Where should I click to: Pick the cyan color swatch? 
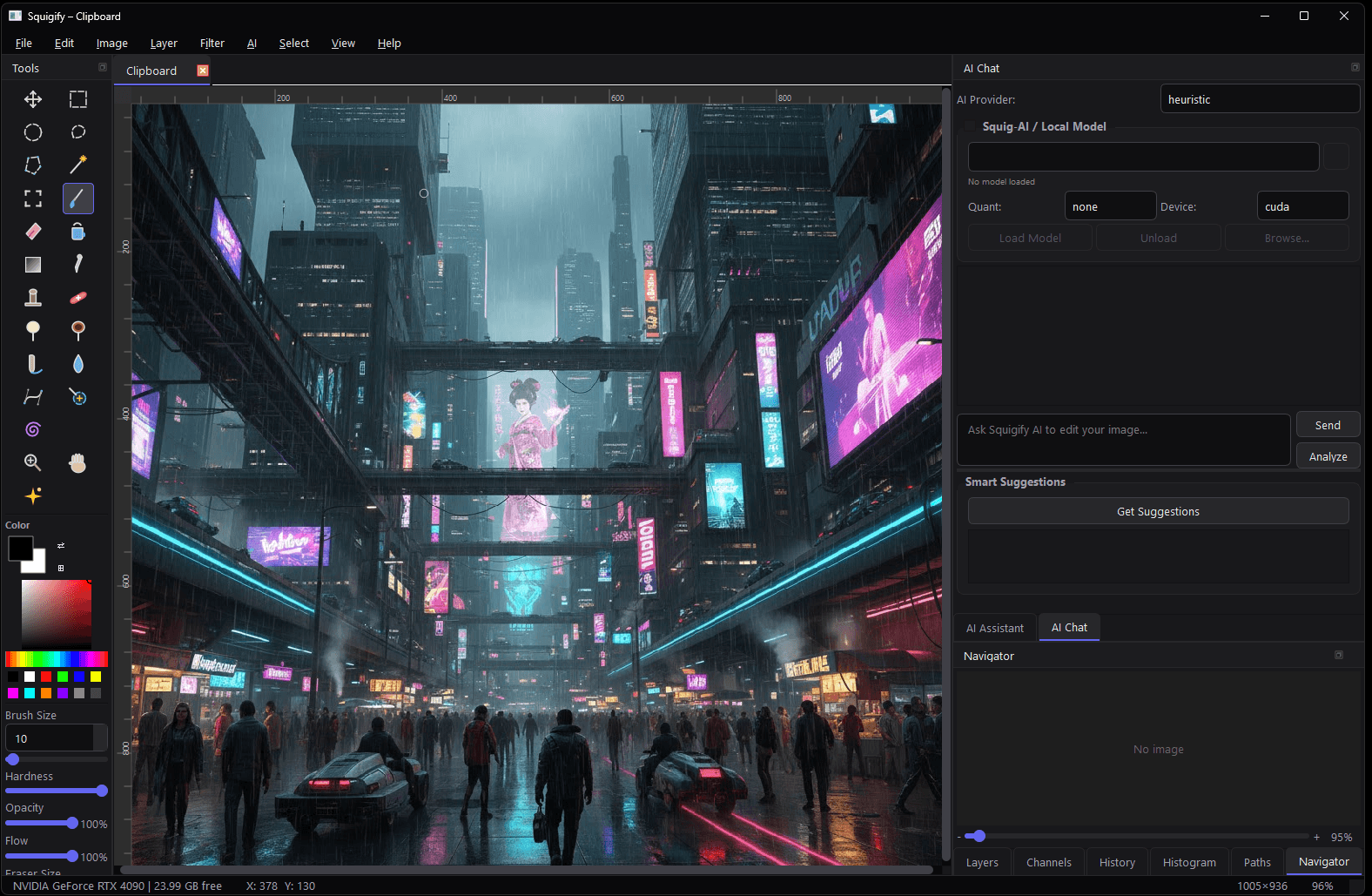point(30,693)
